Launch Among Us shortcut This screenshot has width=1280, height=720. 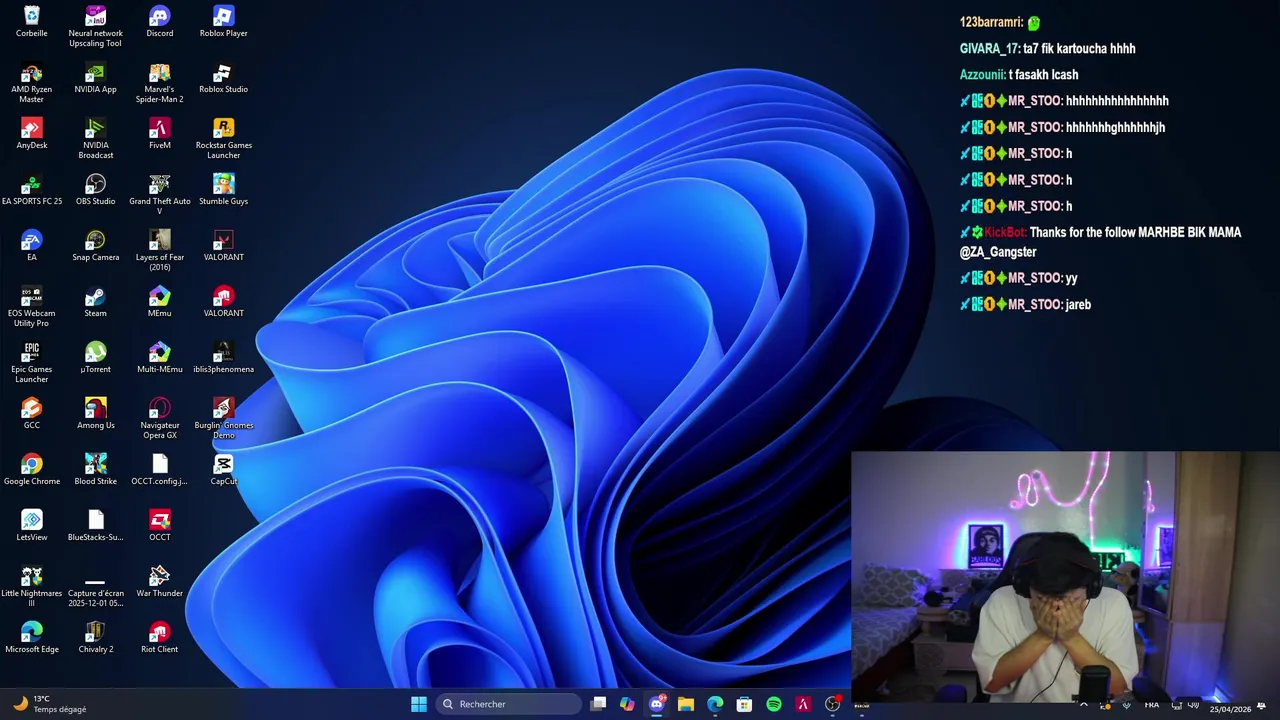coord(96,414)
